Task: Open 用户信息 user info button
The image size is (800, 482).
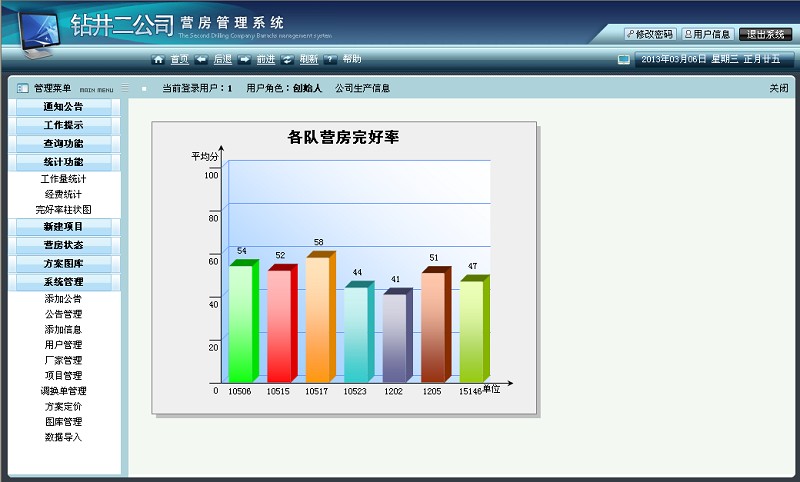Action: point(707,34)
